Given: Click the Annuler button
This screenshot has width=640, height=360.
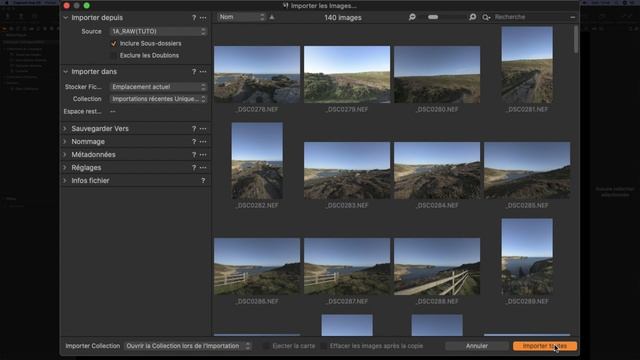Looking at the screenshot, I should click(x=476, y=346).
